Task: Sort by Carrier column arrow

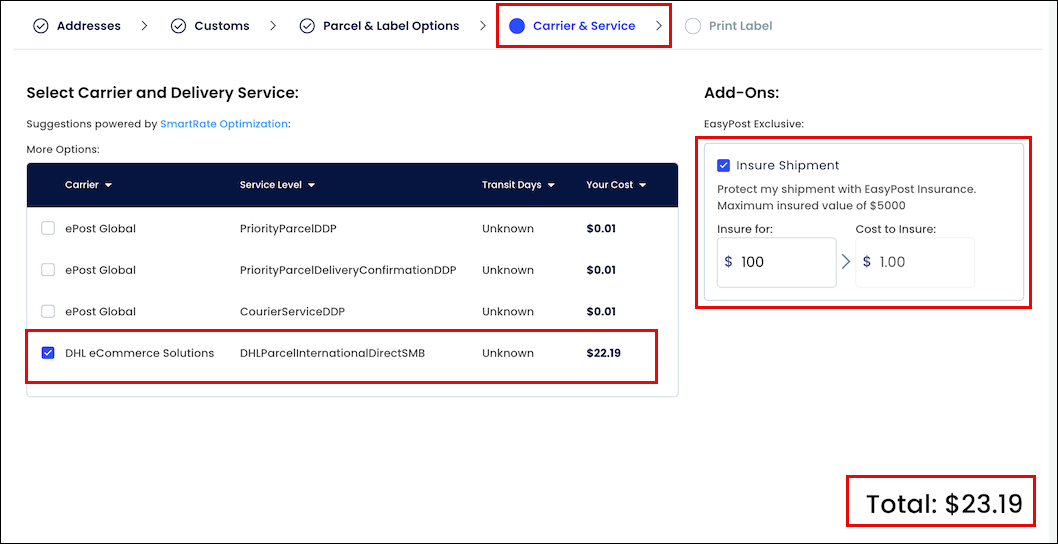Action: tap(109, 185)
